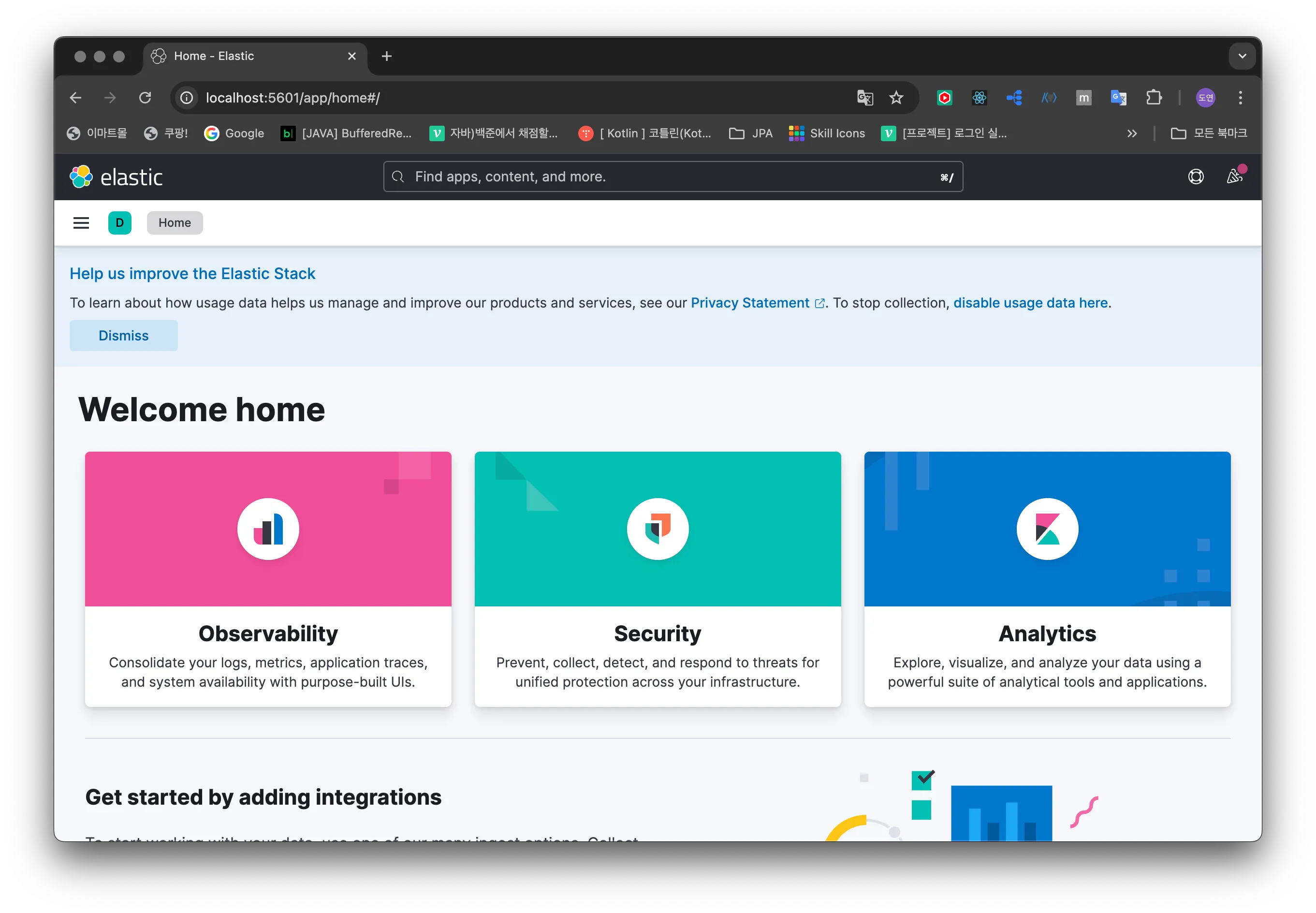This screenshot has width=1316, height=913.
Task: Close the Home - Elastic tab
Action: (x=352, y=56)
